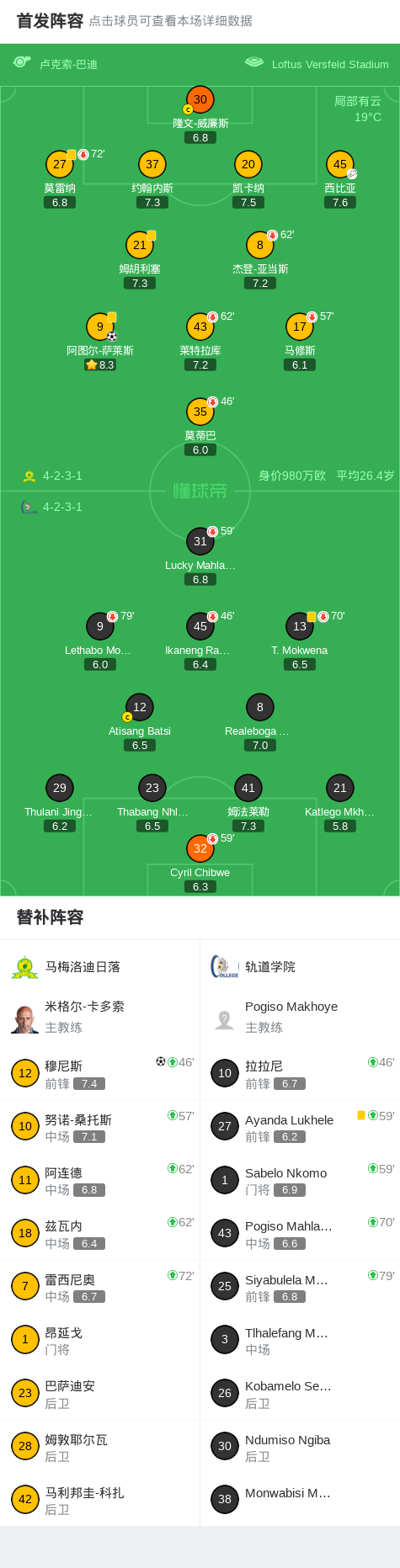Screen dimensions: 400x1568
Task: Open goalkeeper number 30 player badge
Action: [x=200, y=99]
